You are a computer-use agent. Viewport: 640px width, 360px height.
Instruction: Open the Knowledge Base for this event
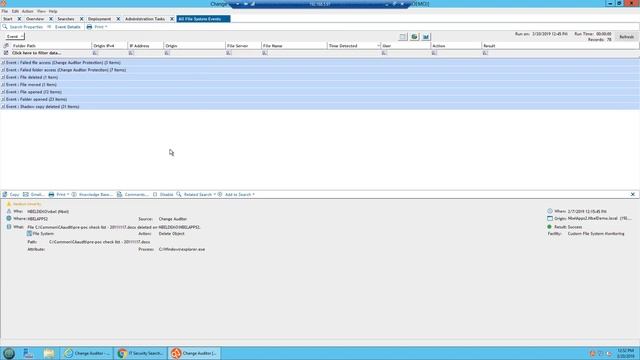click(x=92, y=195)
